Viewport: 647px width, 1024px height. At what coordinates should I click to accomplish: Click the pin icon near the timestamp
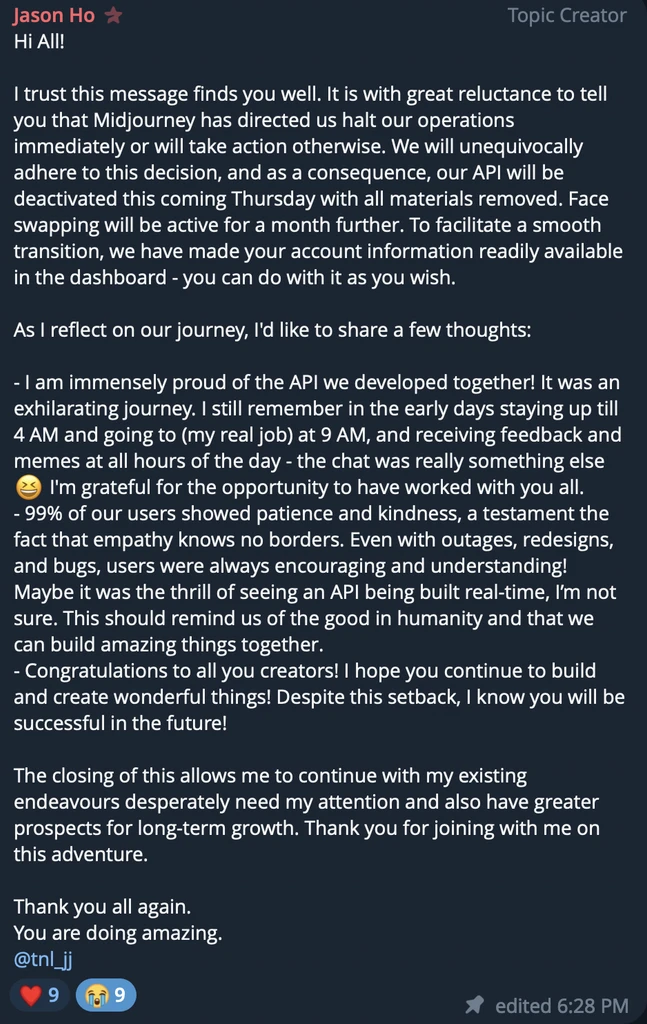pyautogui.click(x=475, y=1004)
